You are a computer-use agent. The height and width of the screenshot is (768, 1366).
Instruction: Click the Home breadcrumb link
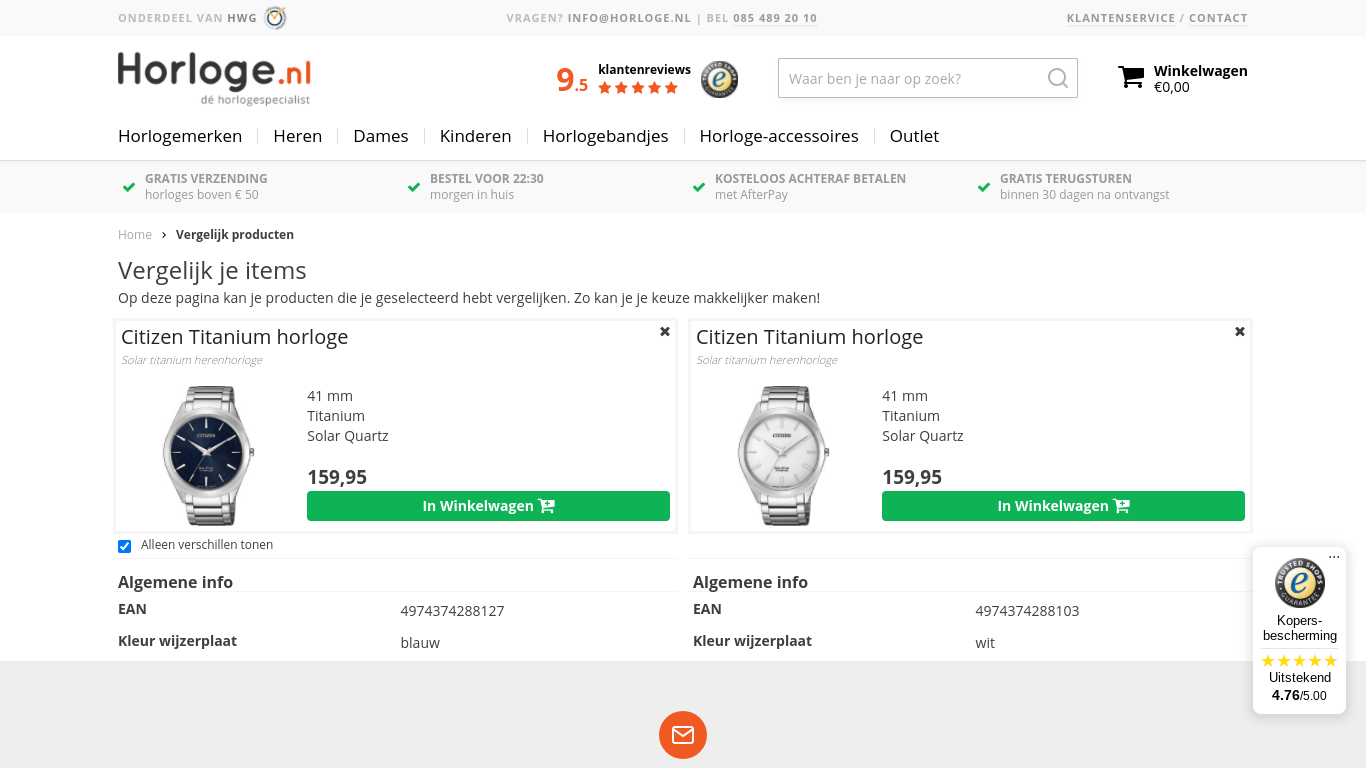(x=135, y=235)
